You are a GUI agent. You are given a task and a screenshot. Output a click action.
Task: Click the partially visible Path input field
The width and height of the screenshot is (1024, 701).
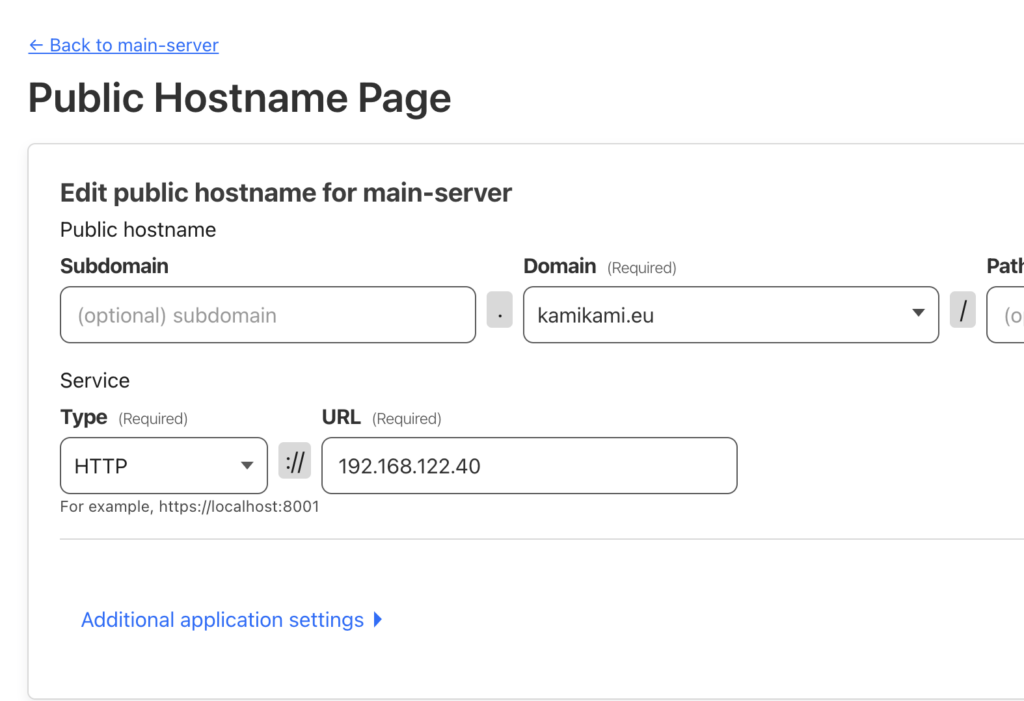click(1006, 315)
